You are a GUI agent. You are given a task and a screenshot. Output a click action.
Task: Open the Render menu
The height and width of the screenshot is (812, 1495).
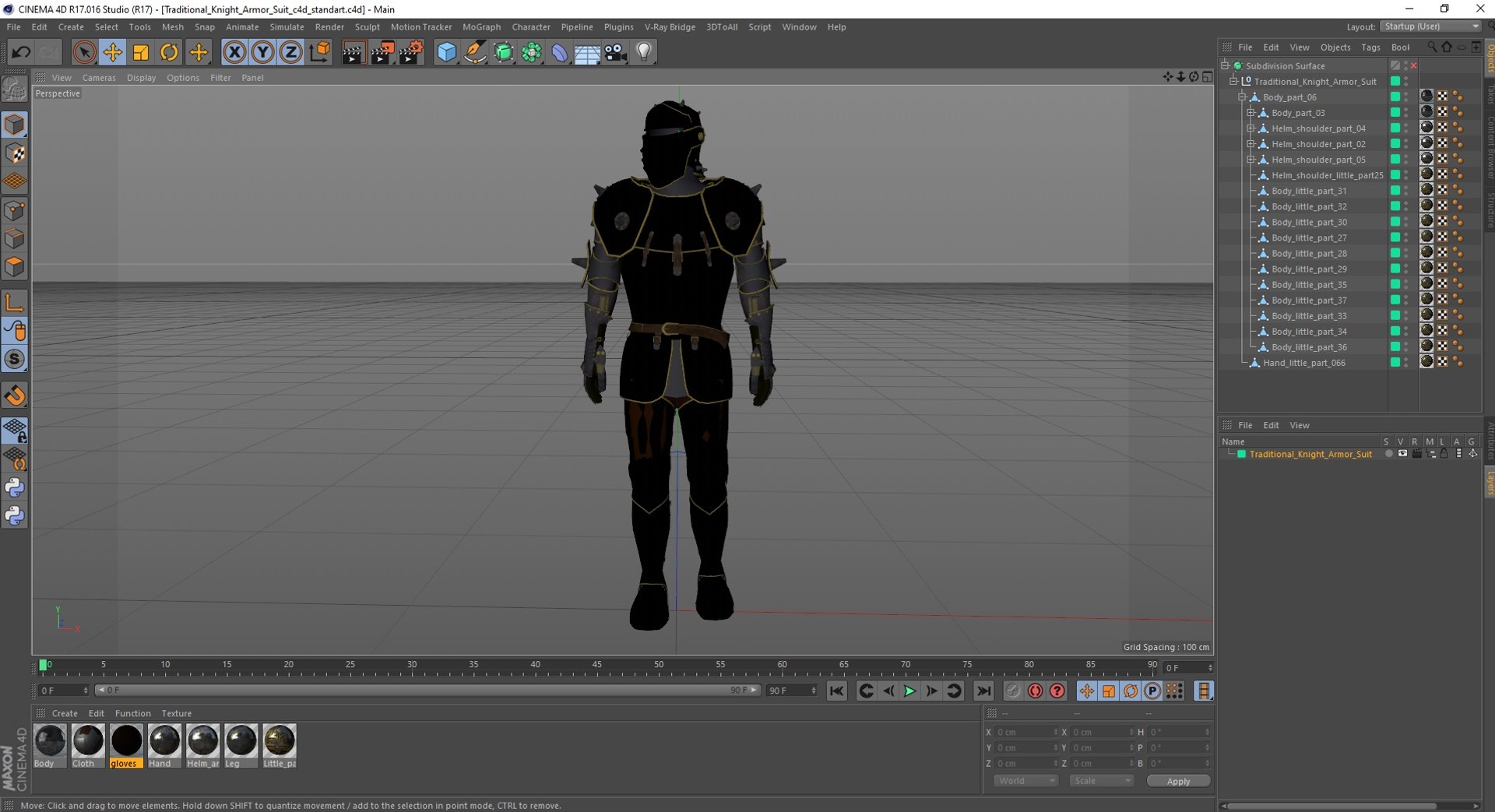(329, 26)
